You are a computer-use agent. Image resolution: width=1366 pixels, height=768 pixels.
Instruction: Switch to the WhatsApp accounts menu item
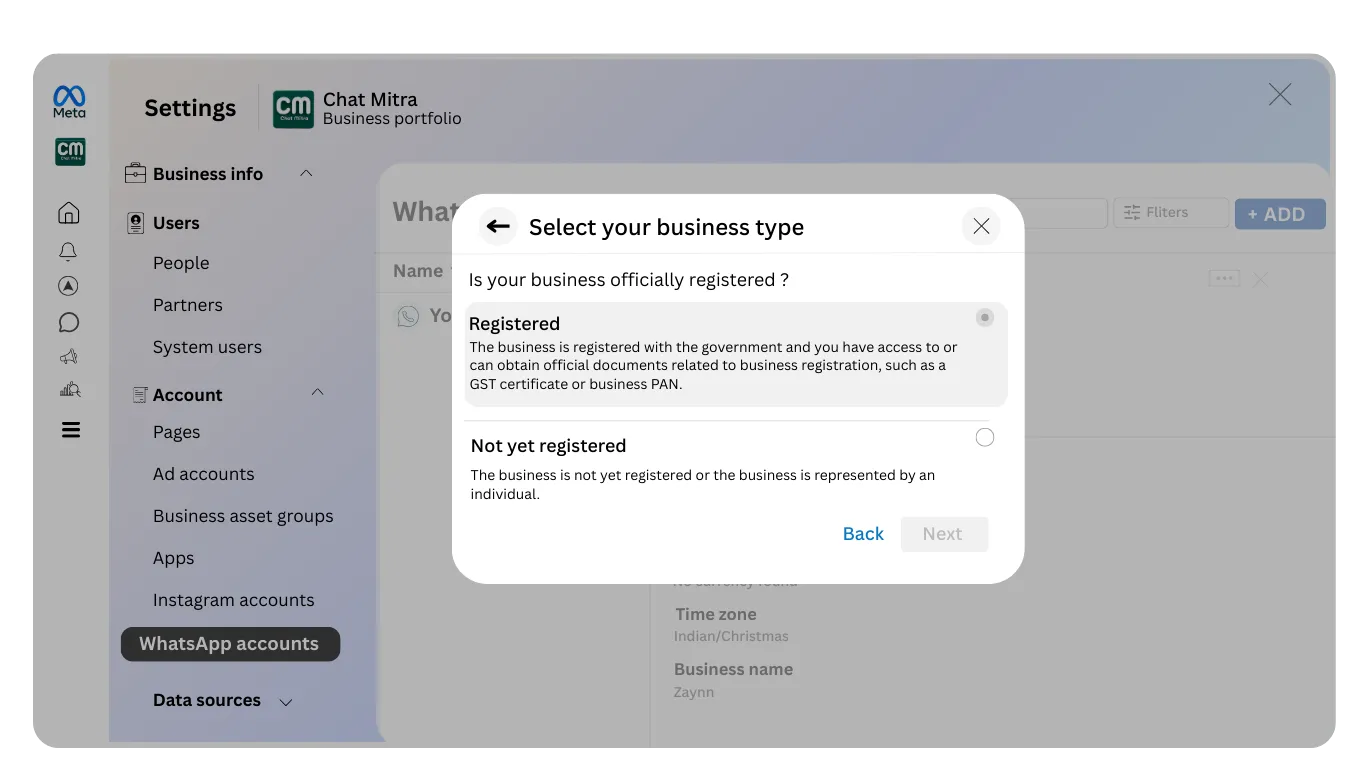pyautogui.click(x=230, y=644)
